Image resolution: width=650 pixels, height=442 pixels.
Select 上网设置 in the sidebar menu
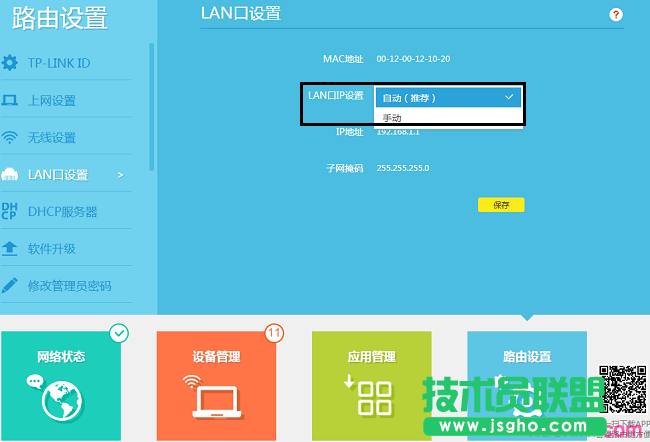pos(52,101)
